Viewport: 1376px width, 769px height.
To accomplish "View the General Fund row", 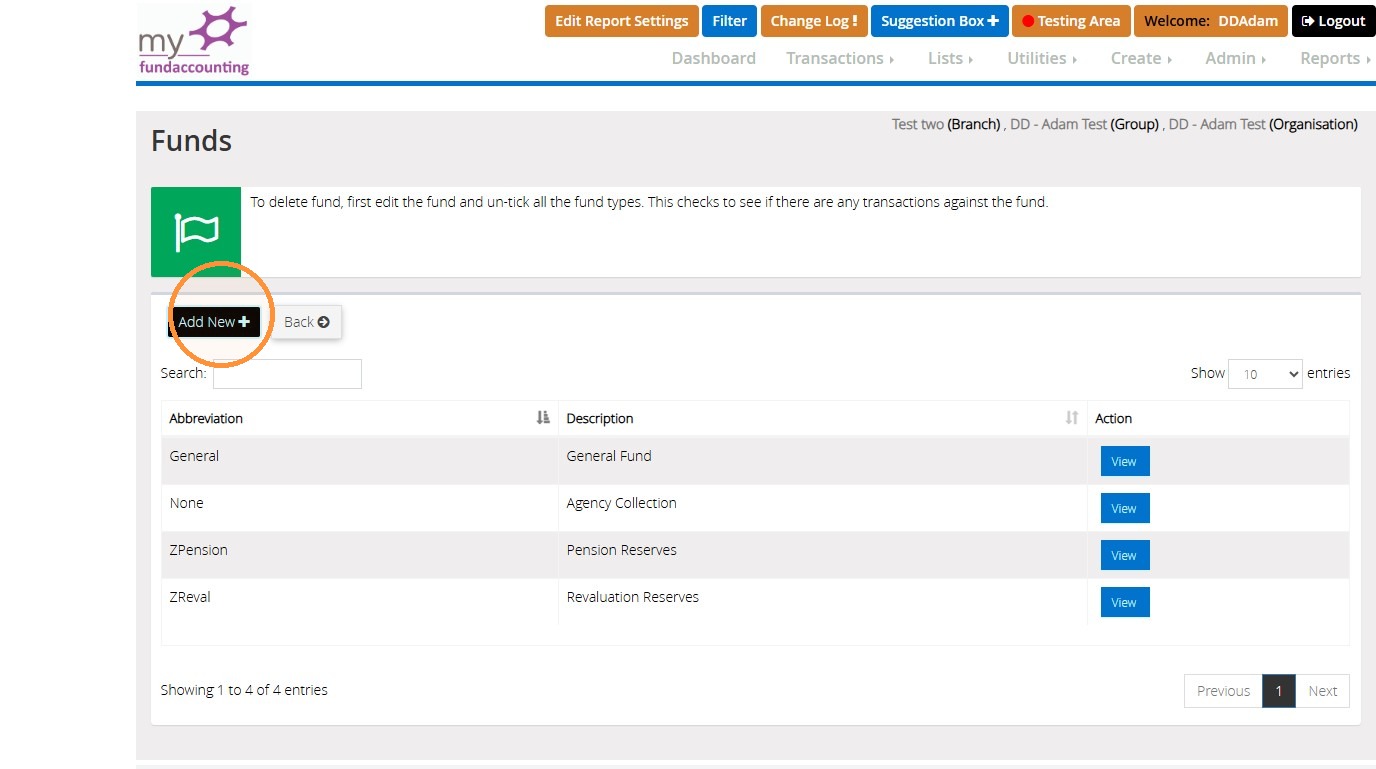I will coord(1125,461).
